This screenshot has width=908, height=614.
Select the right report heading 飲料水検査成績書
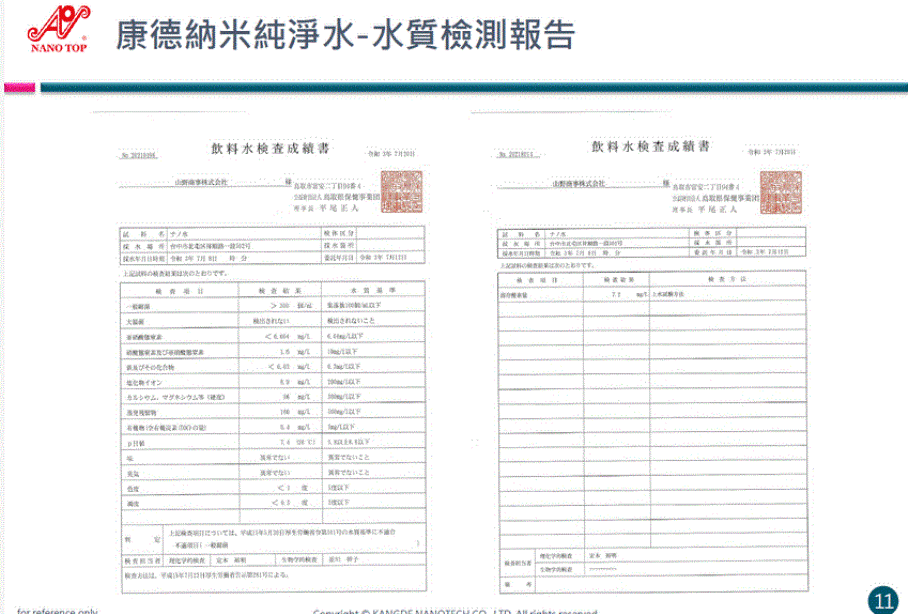click(650, 147)
